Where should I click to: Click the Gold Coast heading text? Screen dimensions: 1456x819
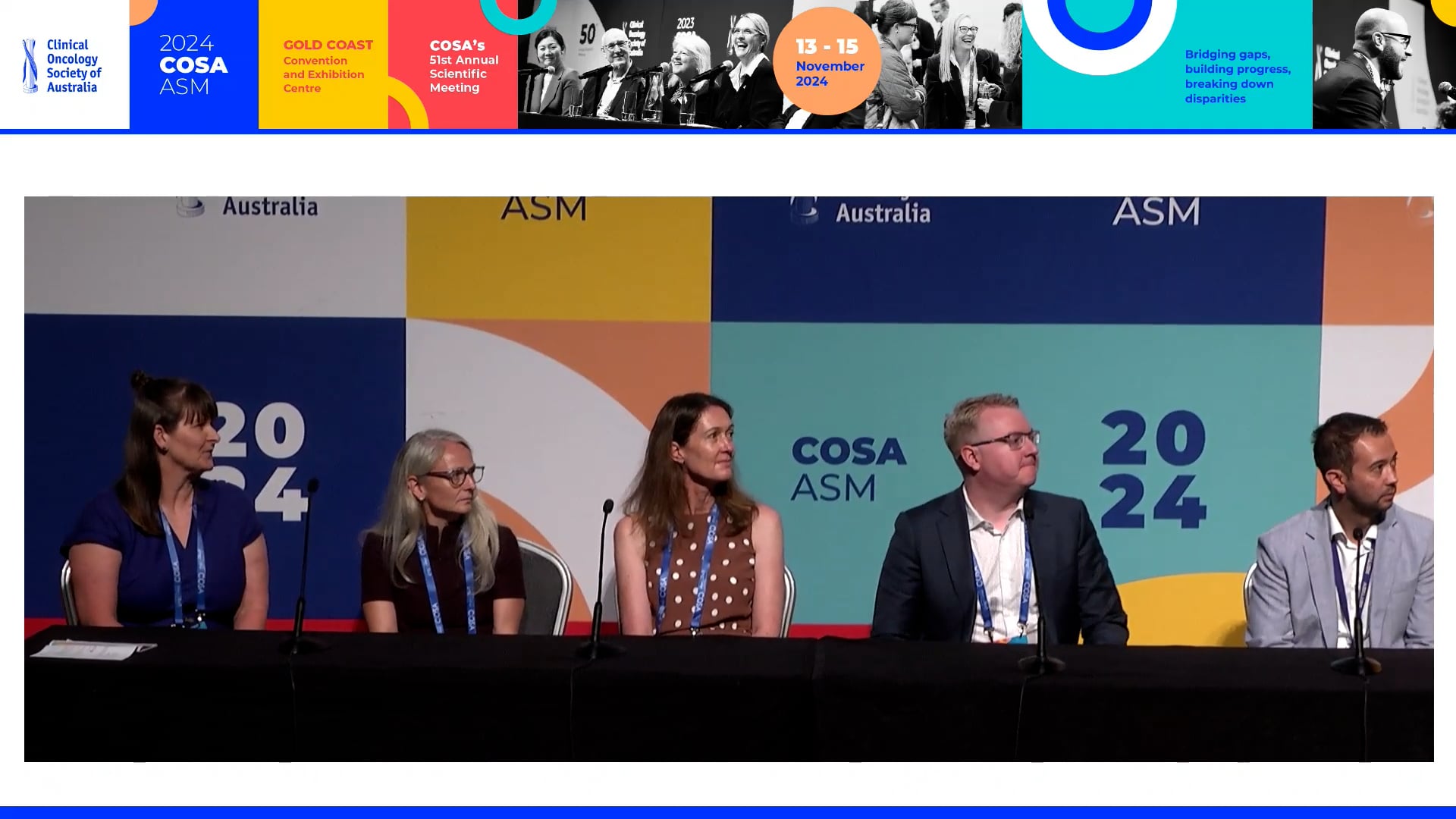coord(328,45)
